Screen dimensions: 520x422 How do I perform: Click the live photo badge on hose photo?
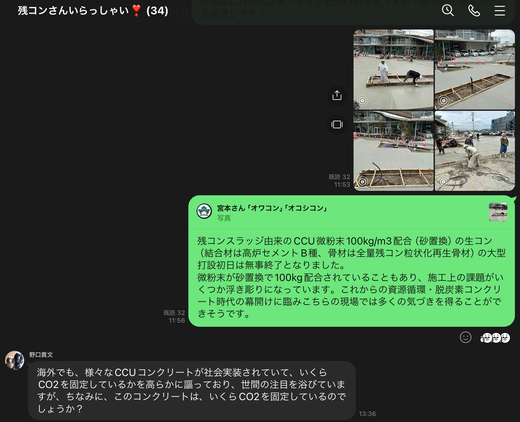[362, 182]
